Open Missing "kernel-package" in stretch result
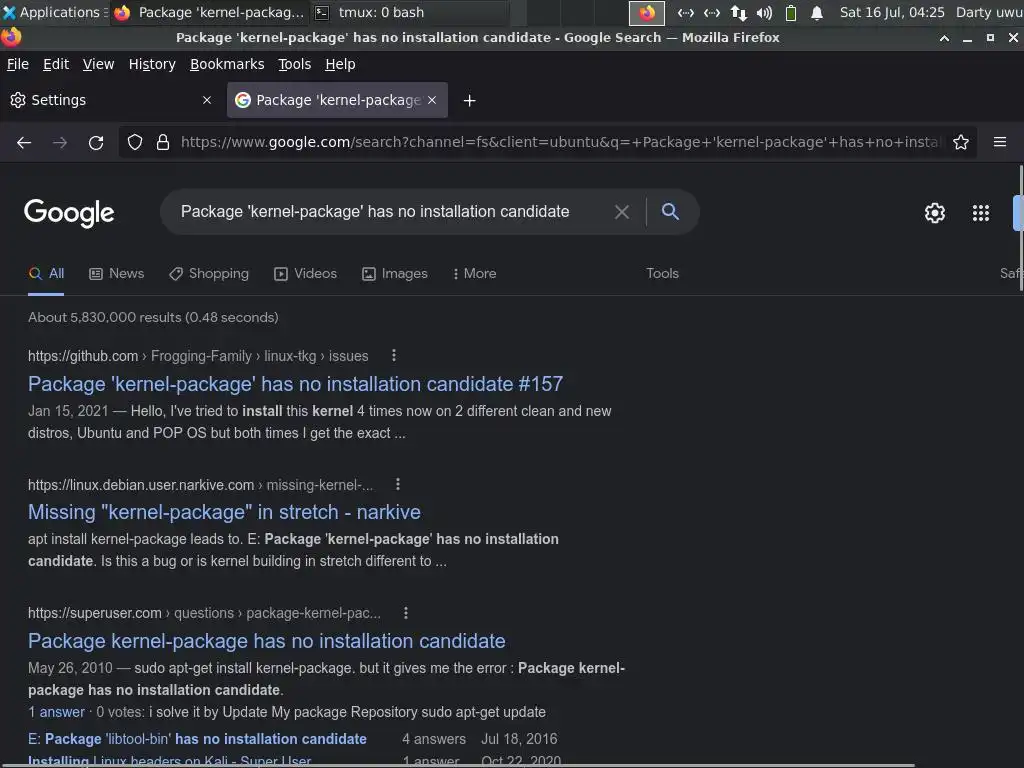Screen dimensions: 1024x768 point(224,512)
